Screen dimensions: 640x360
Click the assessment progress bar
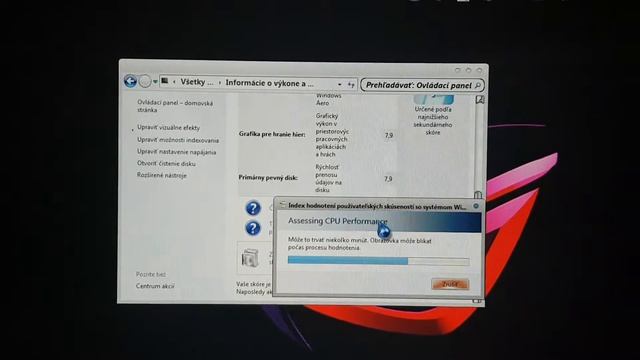pyautogui.click(x=378, y=261)
